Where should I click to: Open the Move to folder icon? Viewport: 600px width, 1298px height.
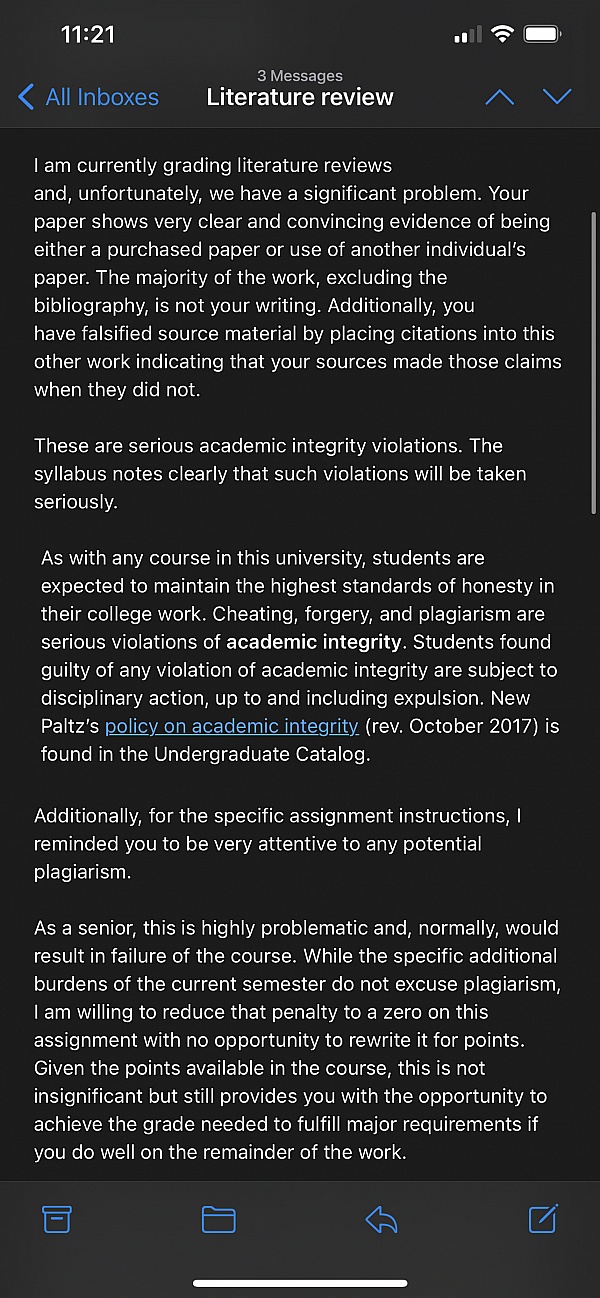click(x=218, y=1219)
